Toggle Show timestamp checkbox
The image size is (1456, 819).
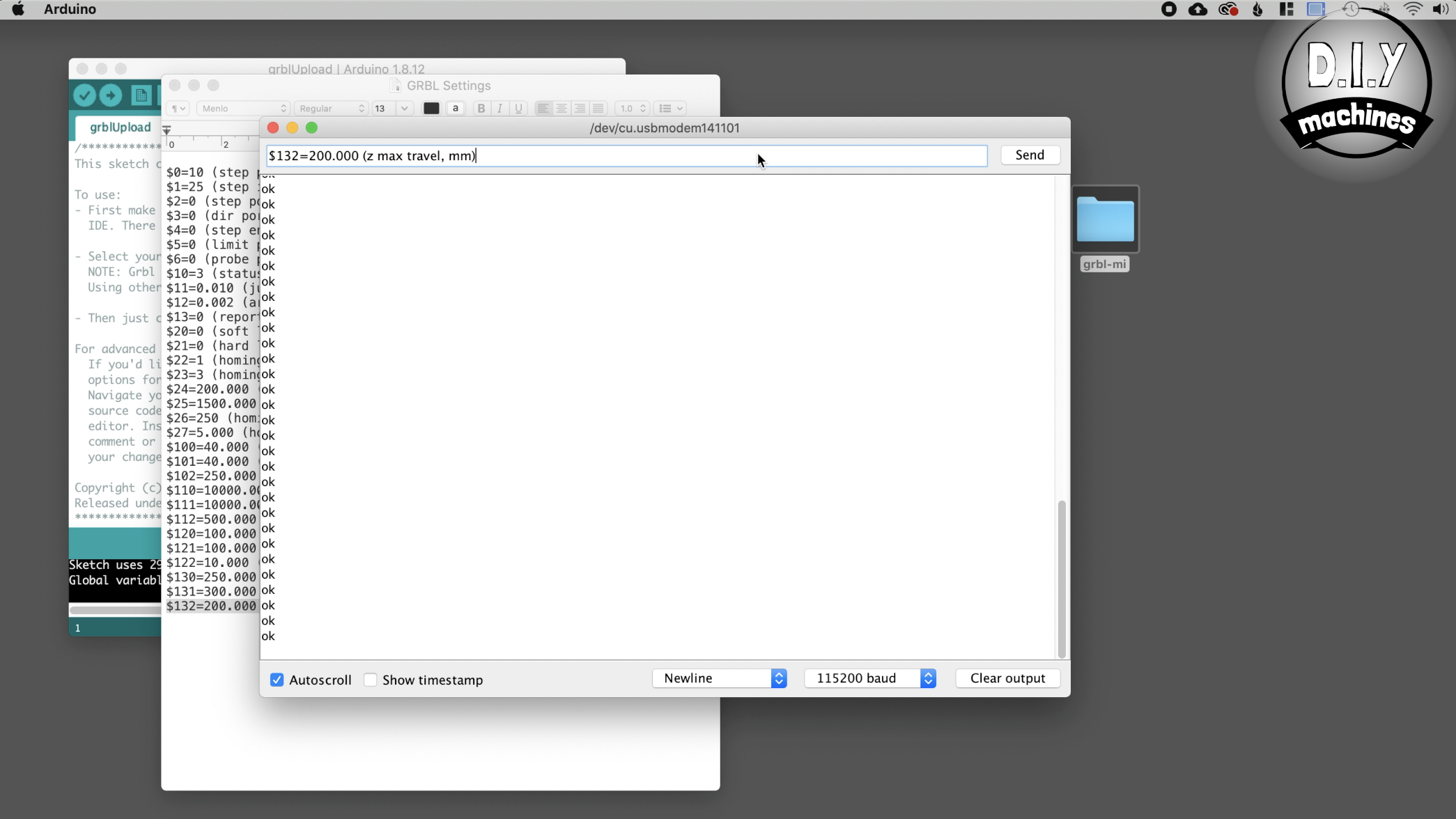371,680
